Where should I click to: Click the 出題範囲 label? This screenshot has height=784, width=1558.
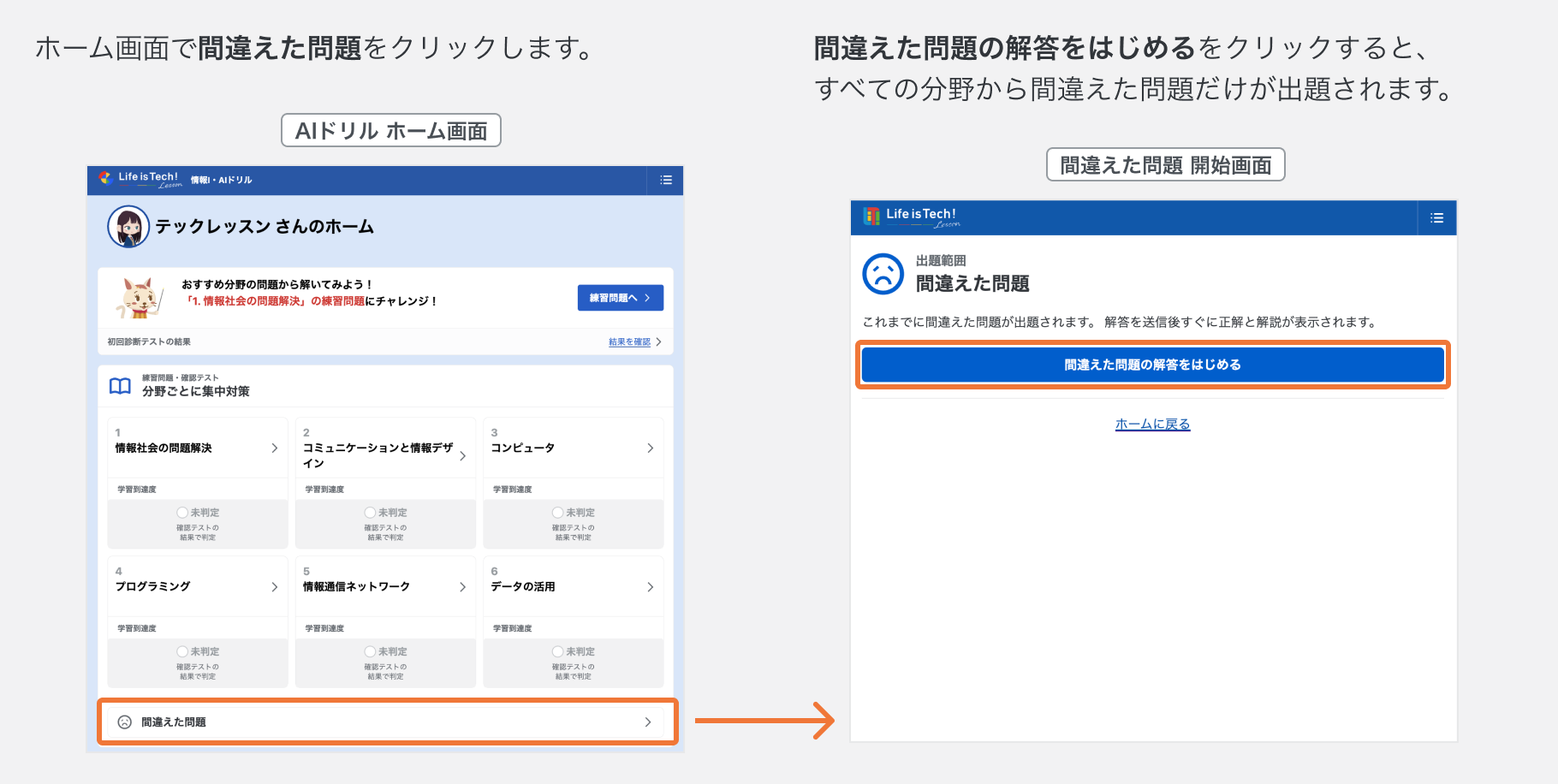click(941, 261)
